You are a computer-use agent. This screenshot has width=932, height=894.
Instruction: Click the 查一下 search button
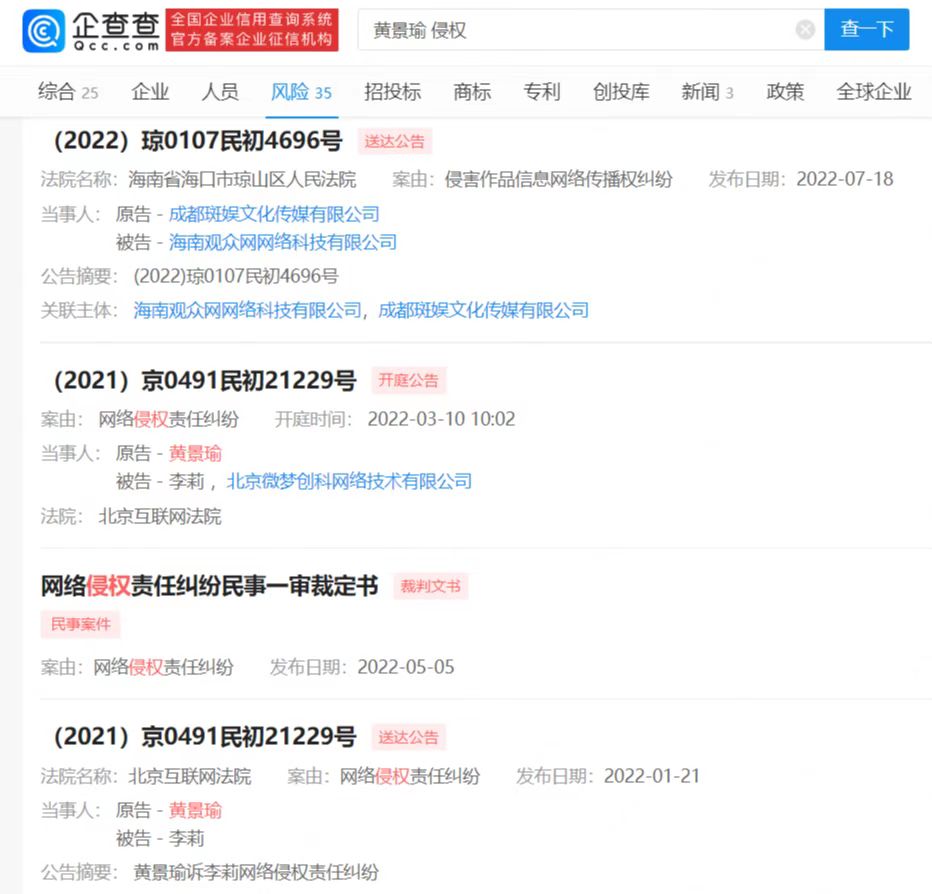(x=866, y=29)
